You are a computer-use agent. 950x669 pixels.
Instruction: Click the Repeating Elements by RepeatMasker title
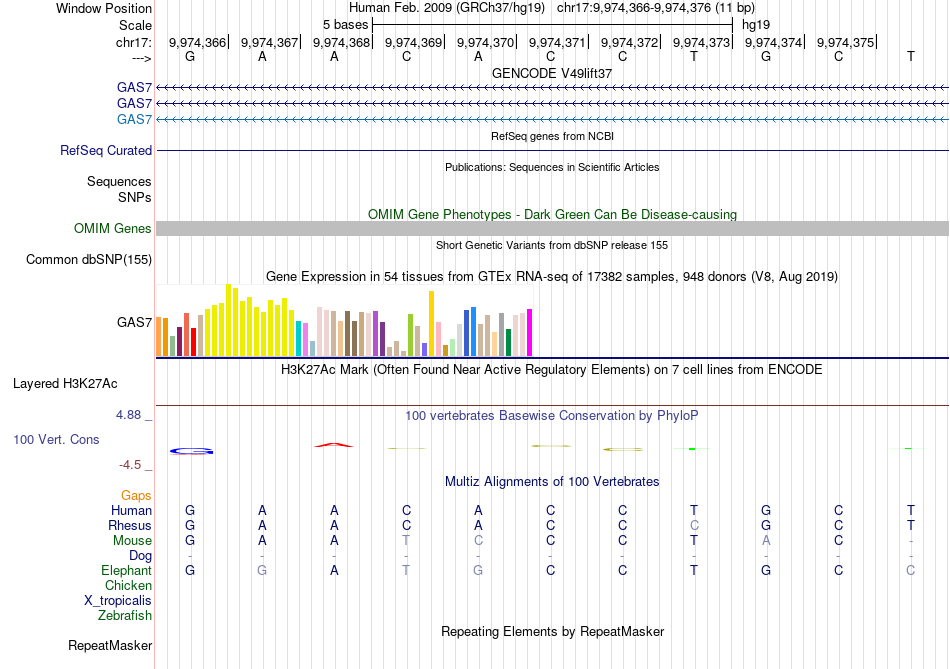(x=553, y=631)
